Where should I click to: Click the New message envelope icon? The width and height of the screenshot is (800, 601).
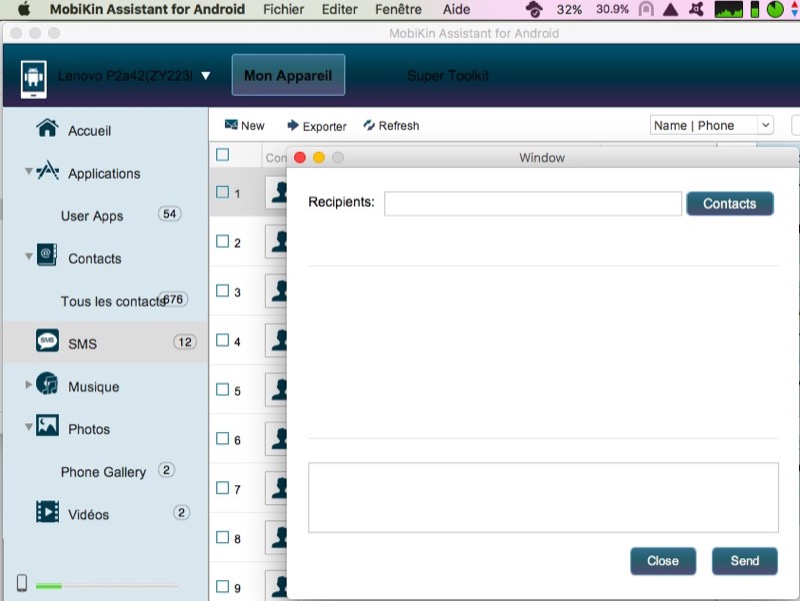231,125
